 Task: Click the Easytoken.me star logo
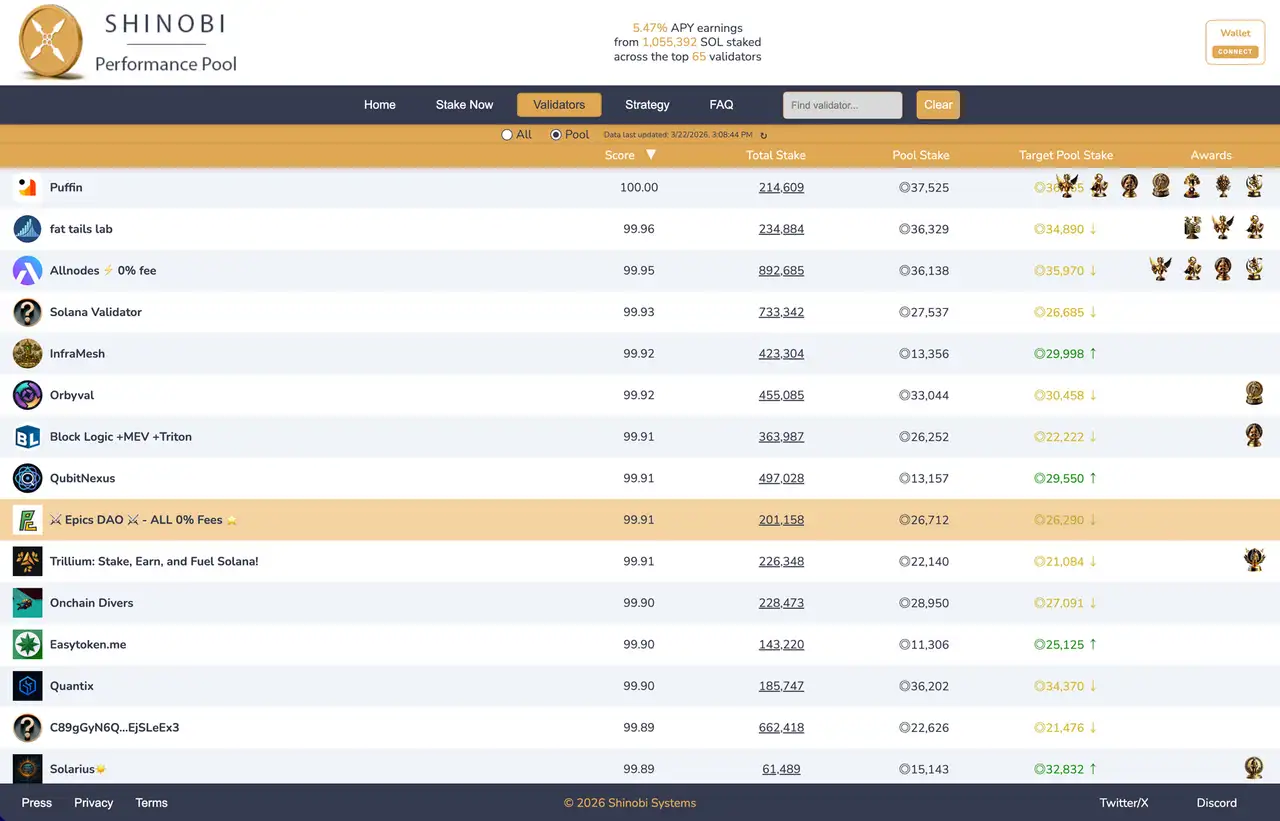(27, 644)
